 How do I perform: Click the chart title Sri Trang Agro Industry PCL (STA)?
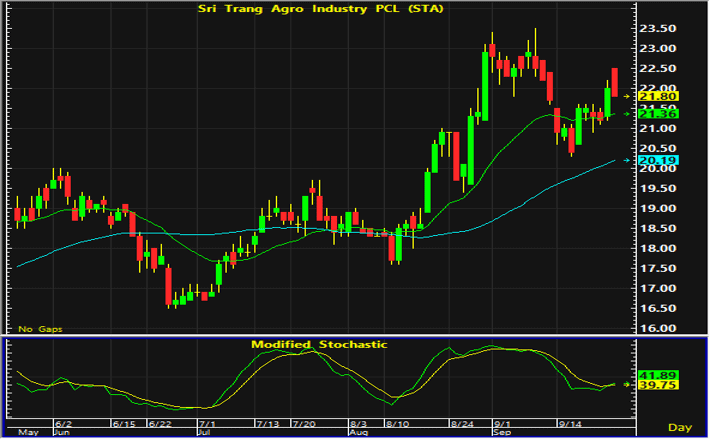321,9
